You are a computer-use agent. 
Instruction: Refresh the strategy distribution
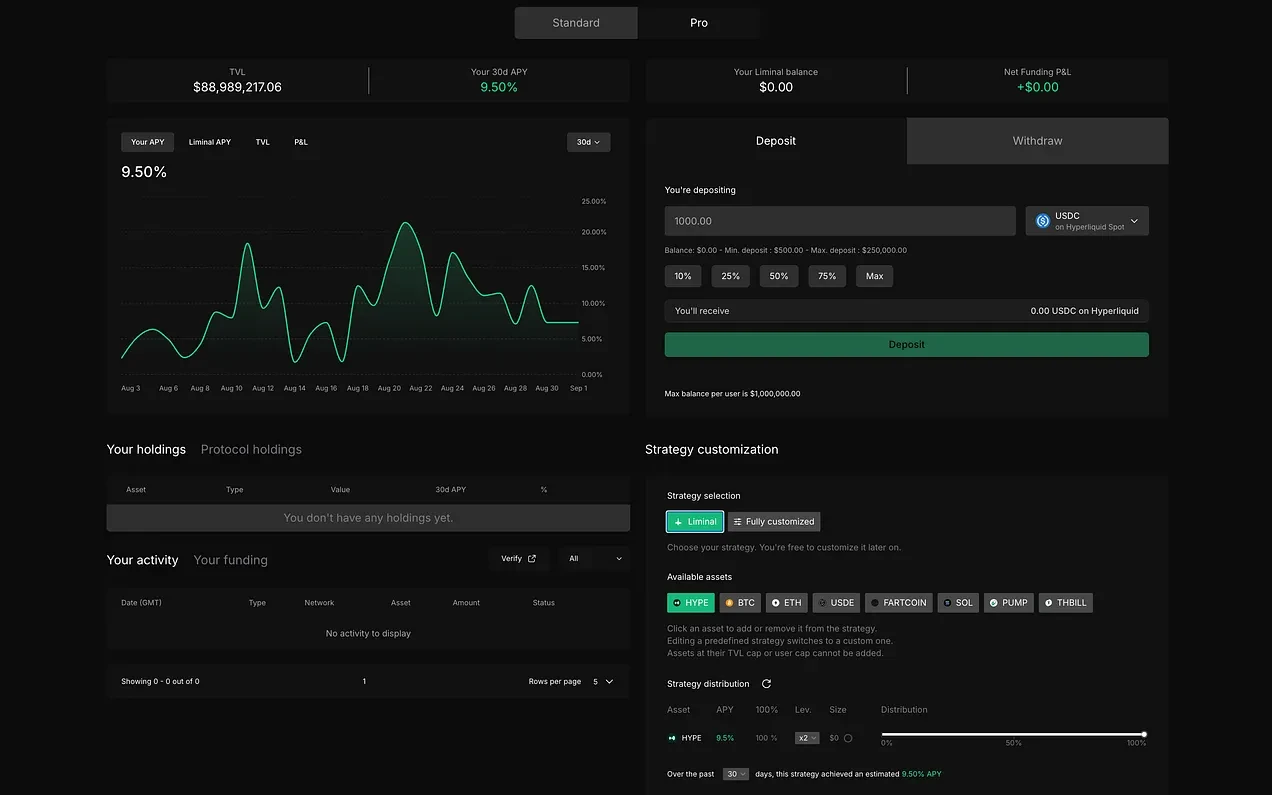[766, 683]
